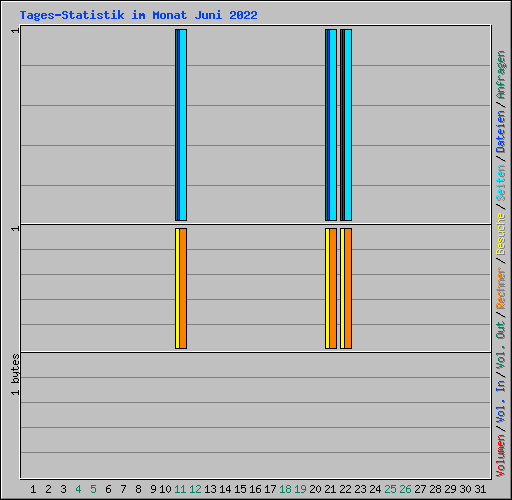This screenshot has height=500, width=512.
Task: Select the yellow Besuche bar for day 21
Action: (x=327, y=289)
